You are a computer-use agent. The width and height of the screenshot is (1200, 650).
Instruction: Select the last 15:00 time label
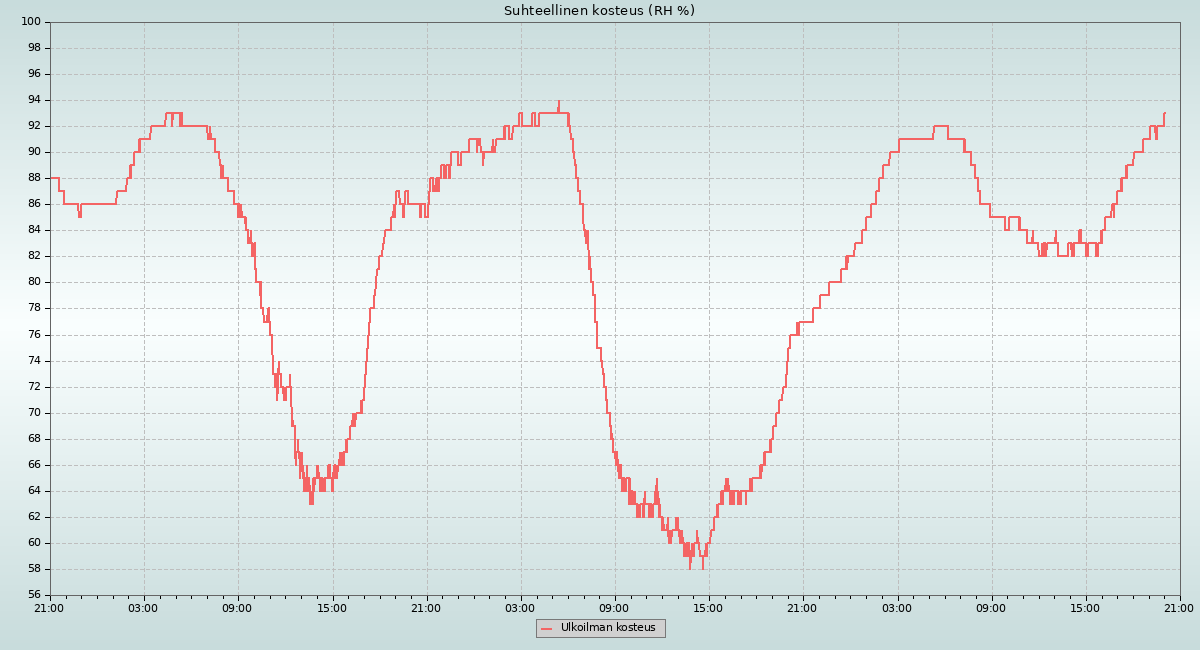coord(1085,607)
